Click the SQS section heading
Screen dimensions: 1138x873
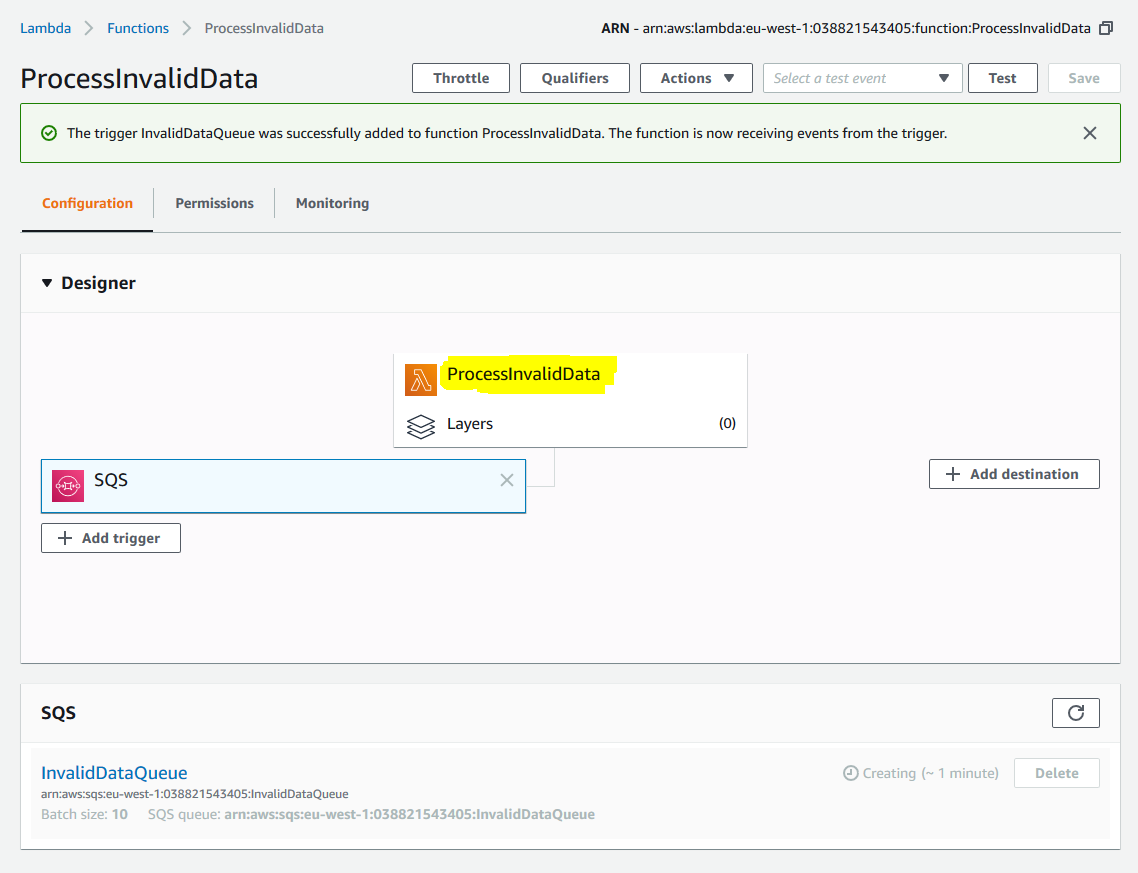[x=58, y=713]
